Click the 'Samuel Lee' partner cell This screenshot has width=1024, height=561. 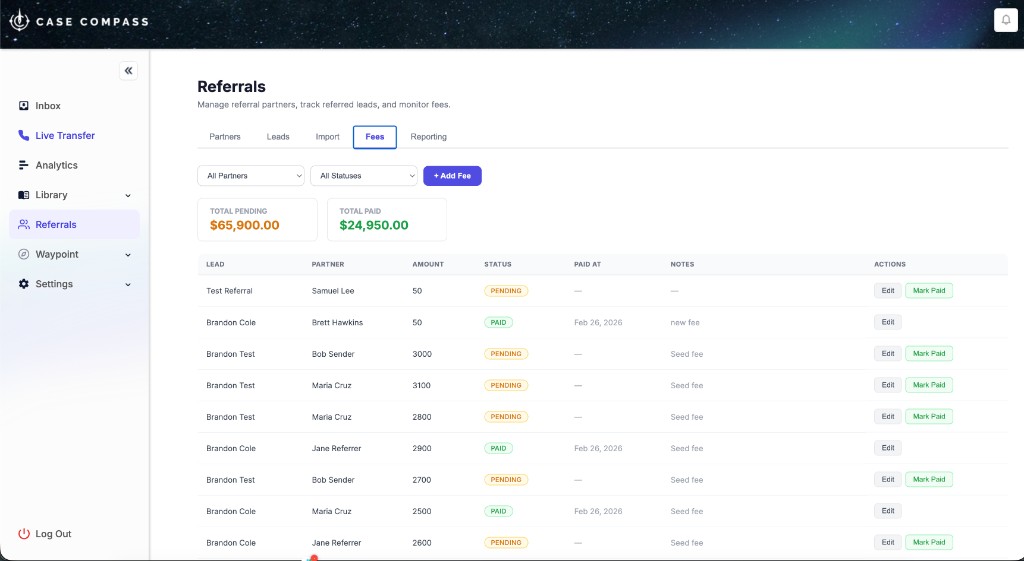pyautogui.click(x=333, y=291)
